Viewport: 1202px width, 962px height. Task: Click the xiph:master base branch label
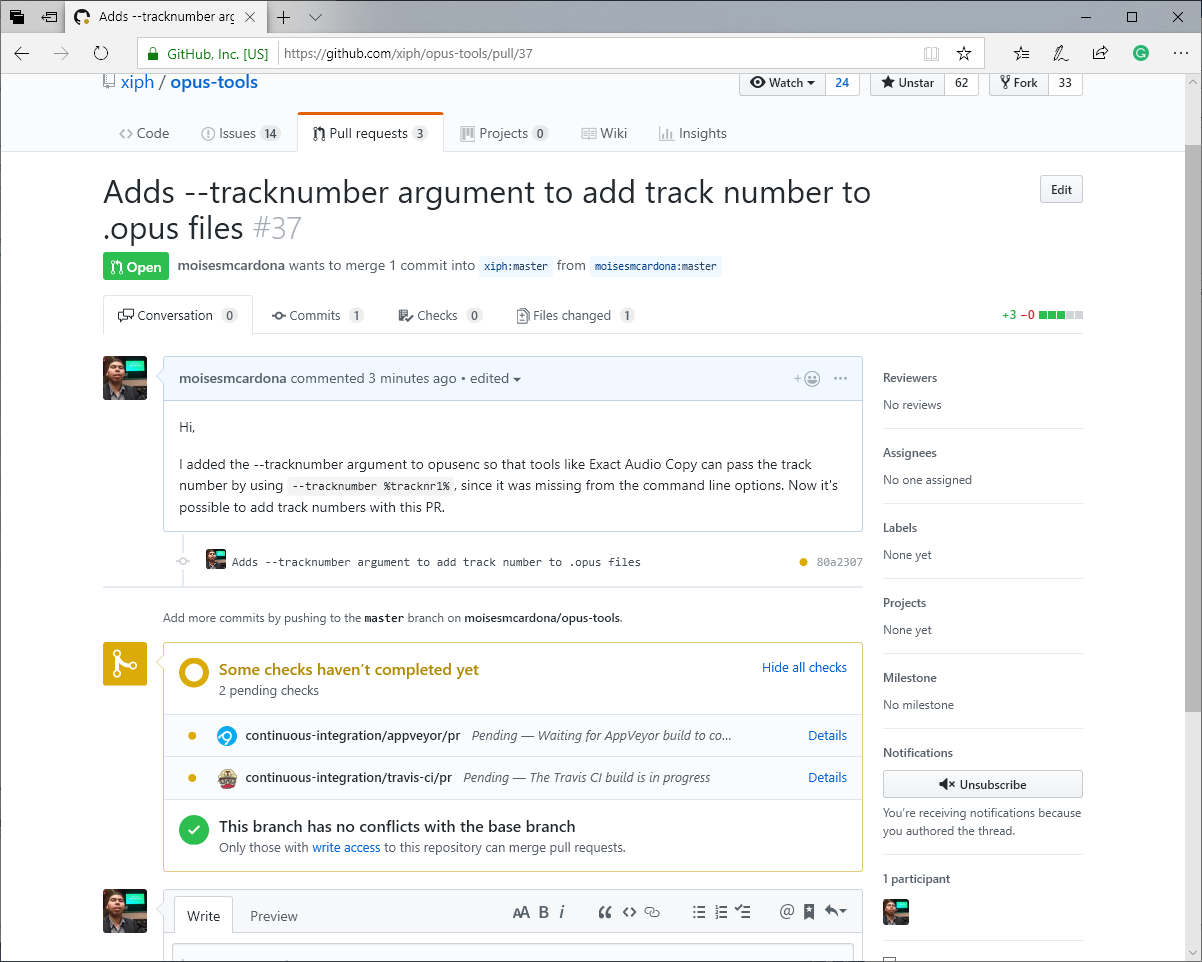tap(516, 267)
